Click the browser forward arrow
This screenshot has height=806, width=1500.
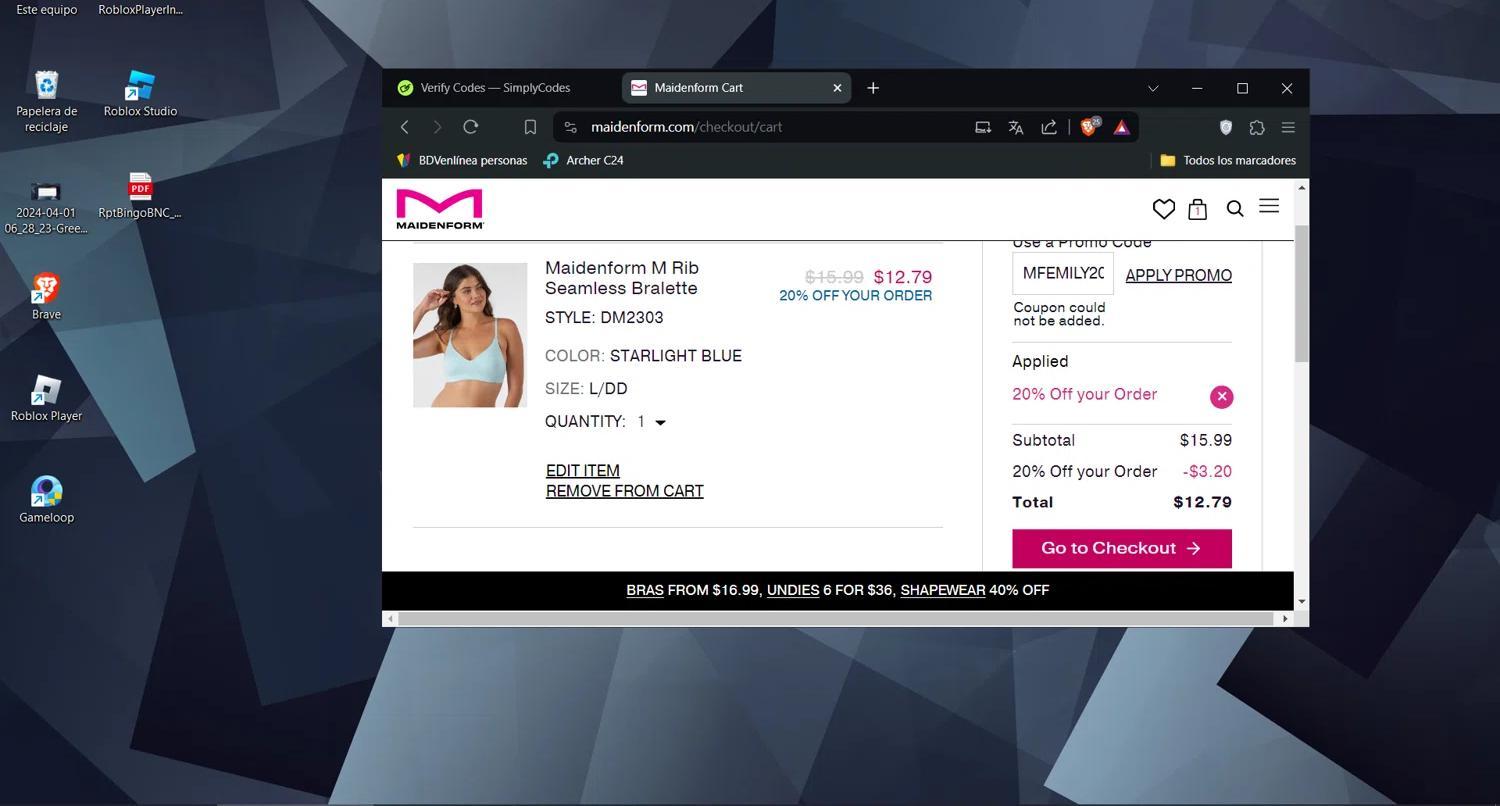[x=437, y=127]
